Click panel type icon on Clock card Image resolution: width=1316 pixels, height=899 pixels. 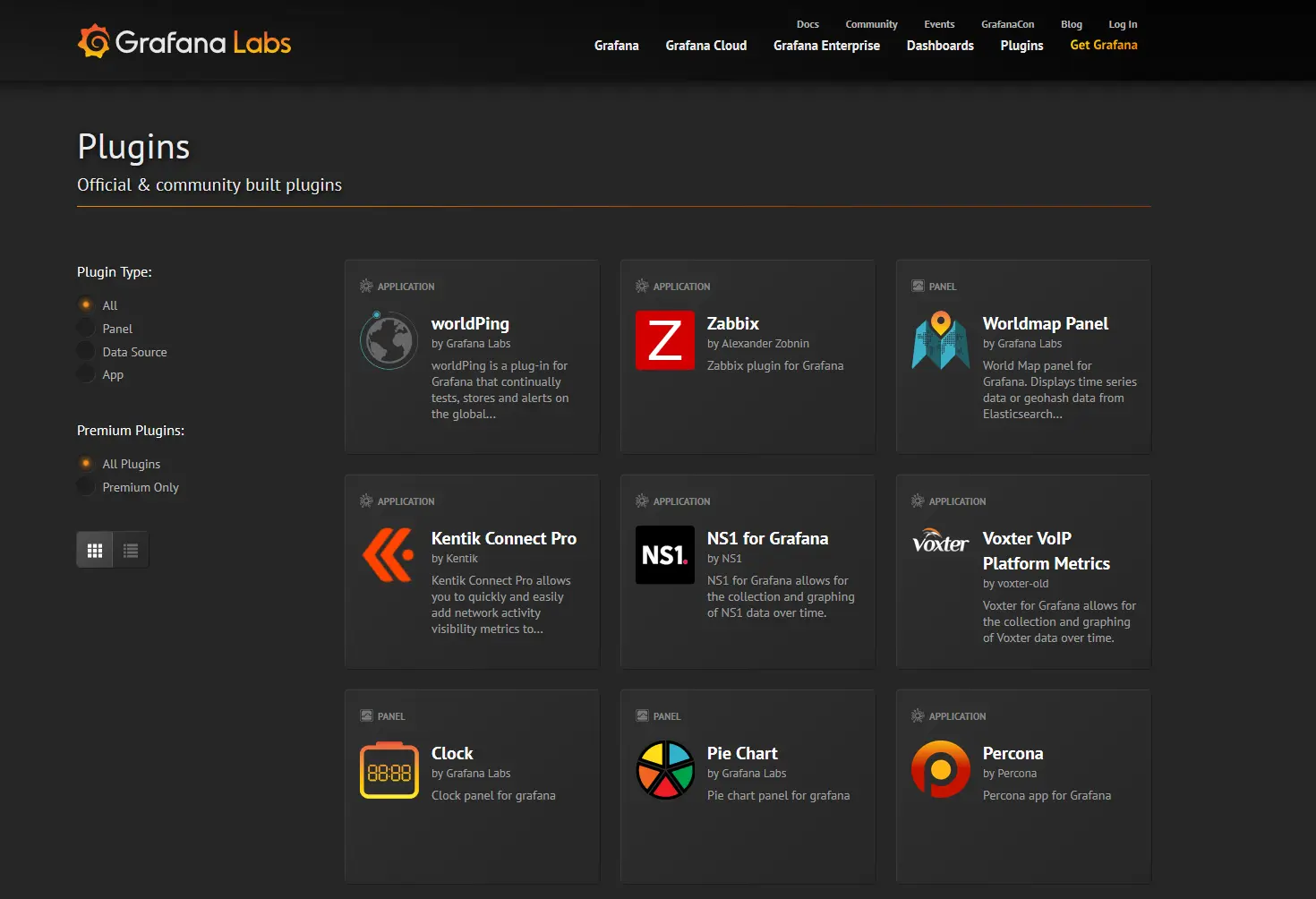[x=366, y=716]
